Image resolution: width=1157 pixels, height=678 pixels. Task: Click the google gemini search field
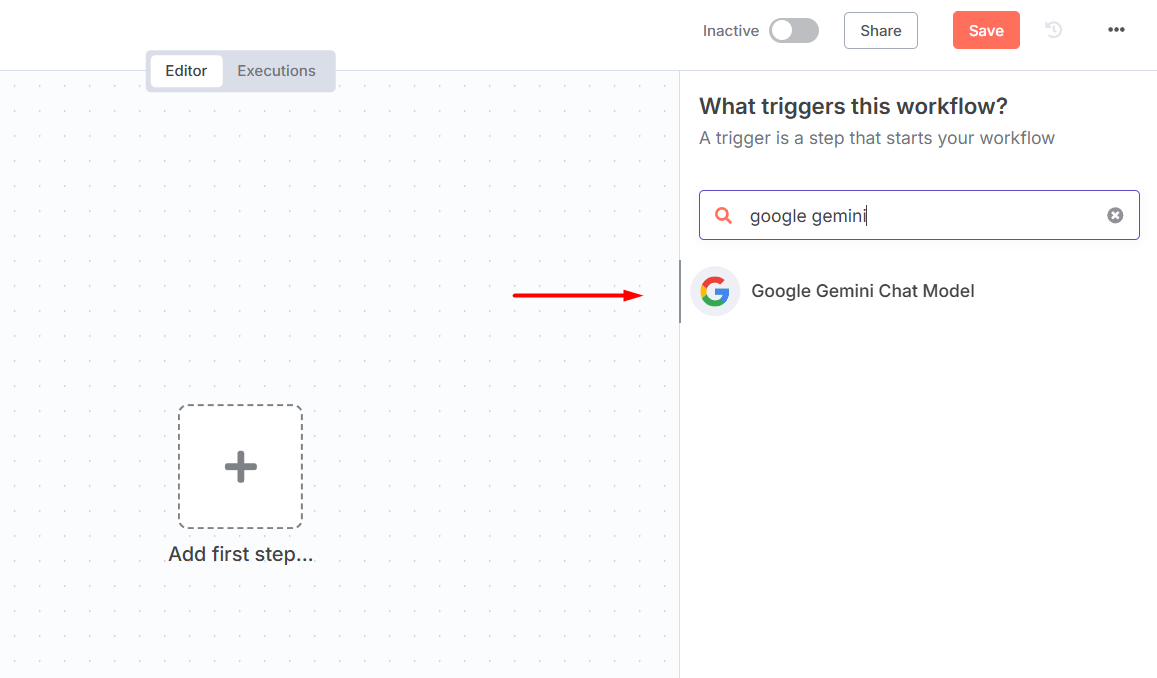[919, 215]
